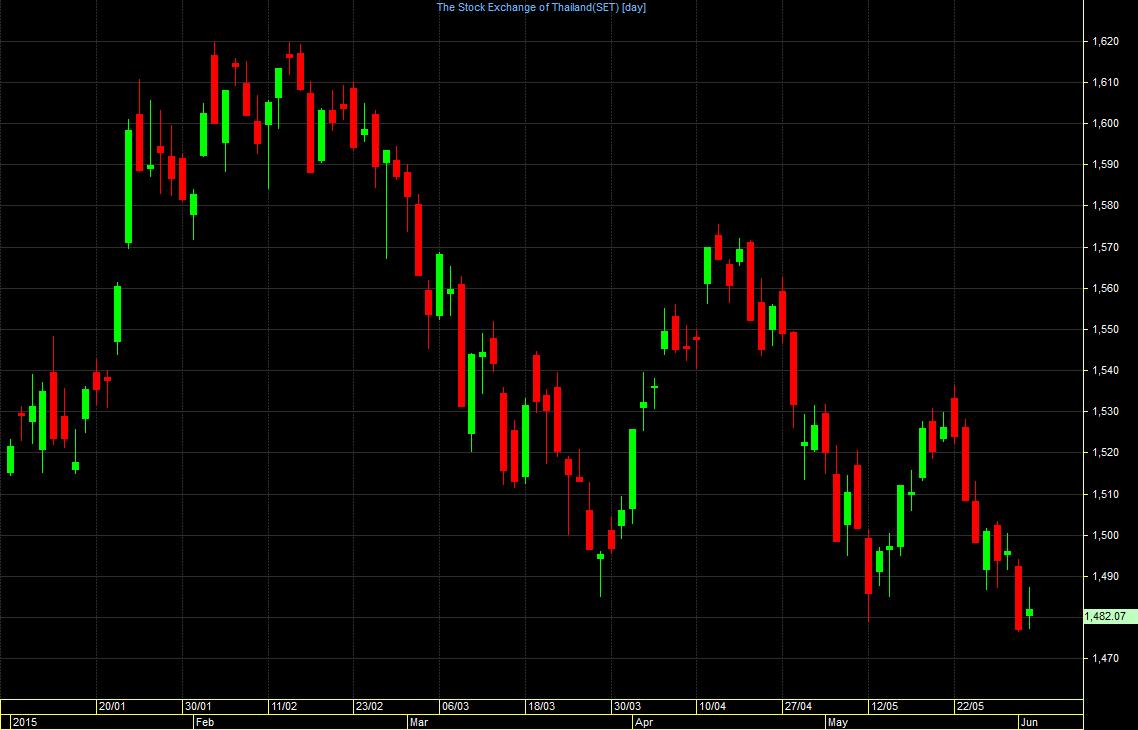
Task: Select the 30/03 date marker
Action: click(627, 707)
